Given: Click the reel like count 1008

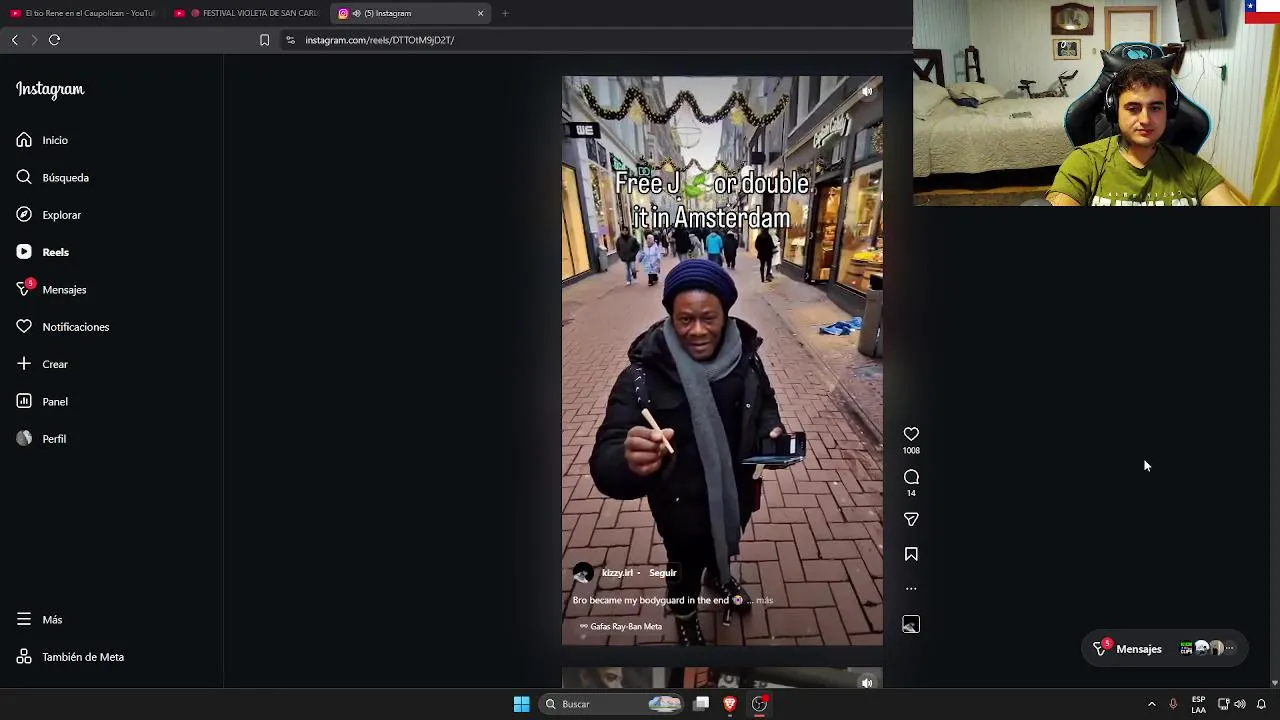Looking at the screenshot, I should click(x=911, y=451).
